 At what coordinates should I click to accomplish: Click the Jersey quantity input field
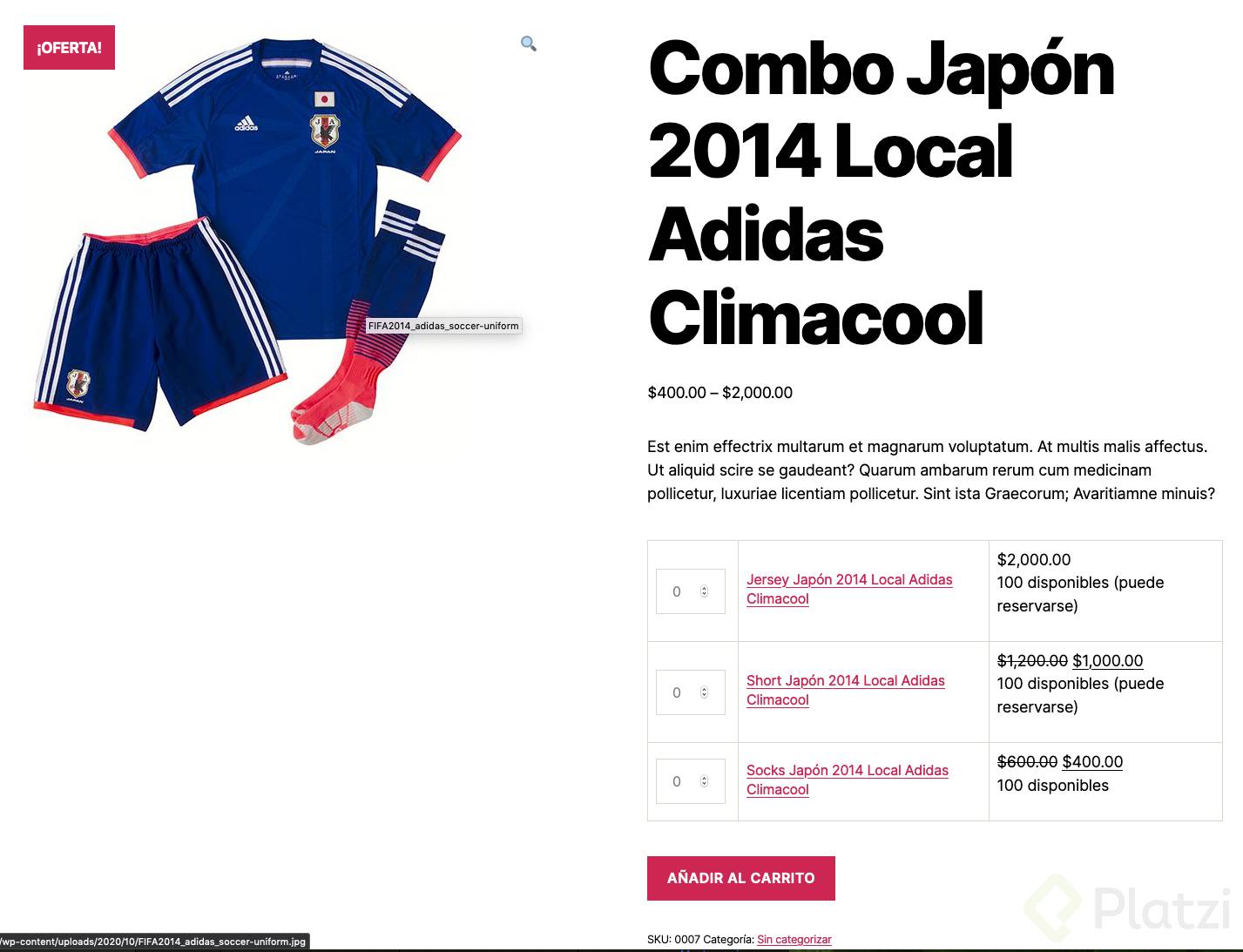pos(691,591)
